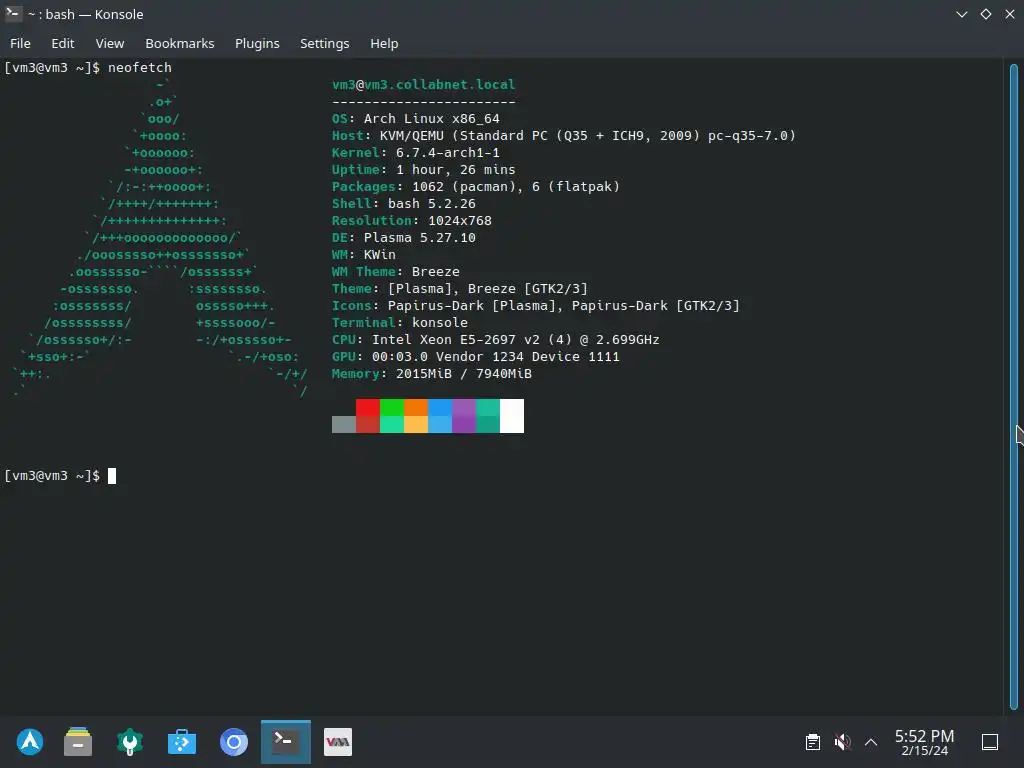Click the red color block
The height and width of the screenshot is (768, 1024).
pos(368,408)
